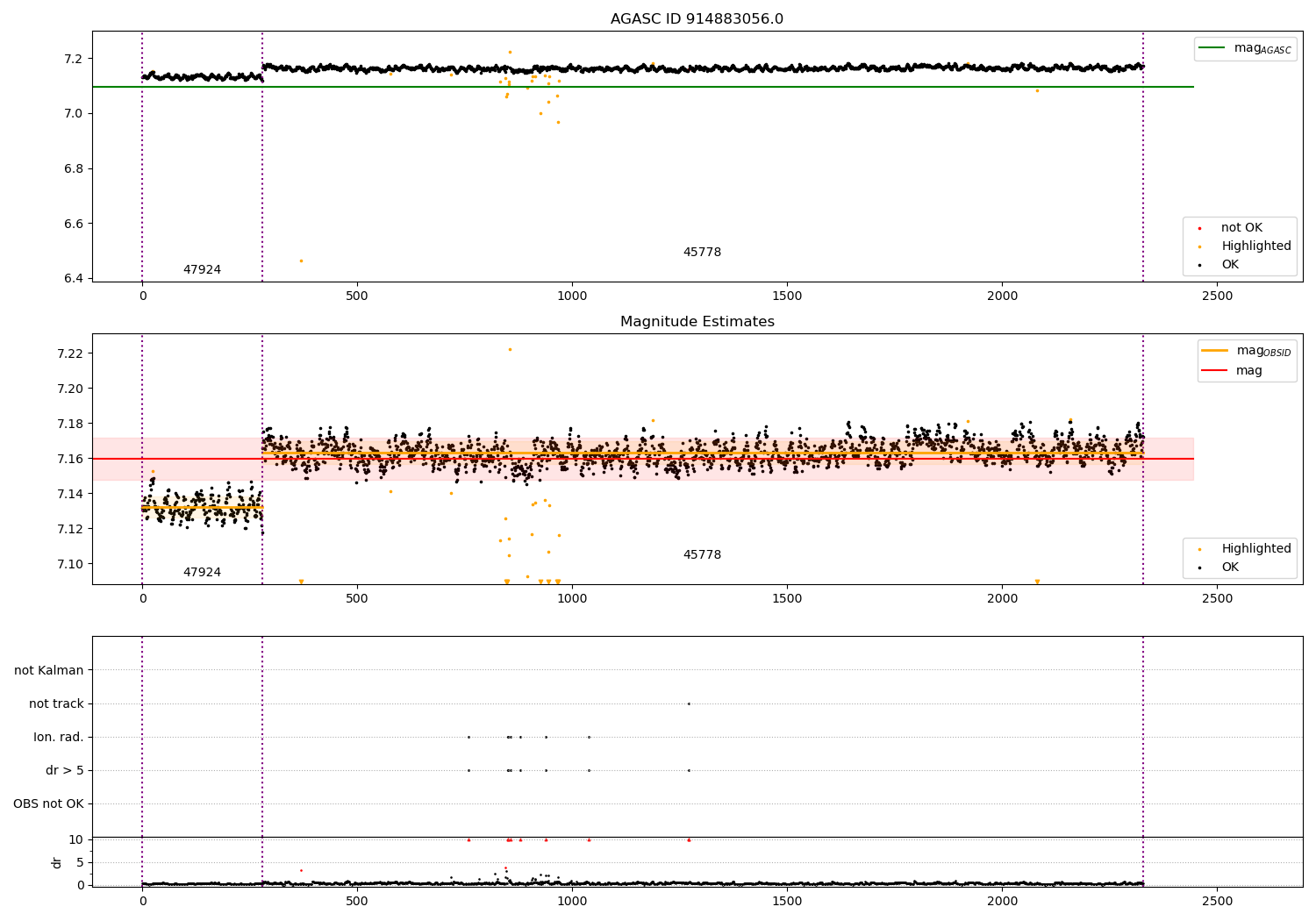Click the lone black dot in the 'not track' row
The image size is (1316, 921).
tap(689, 703)
